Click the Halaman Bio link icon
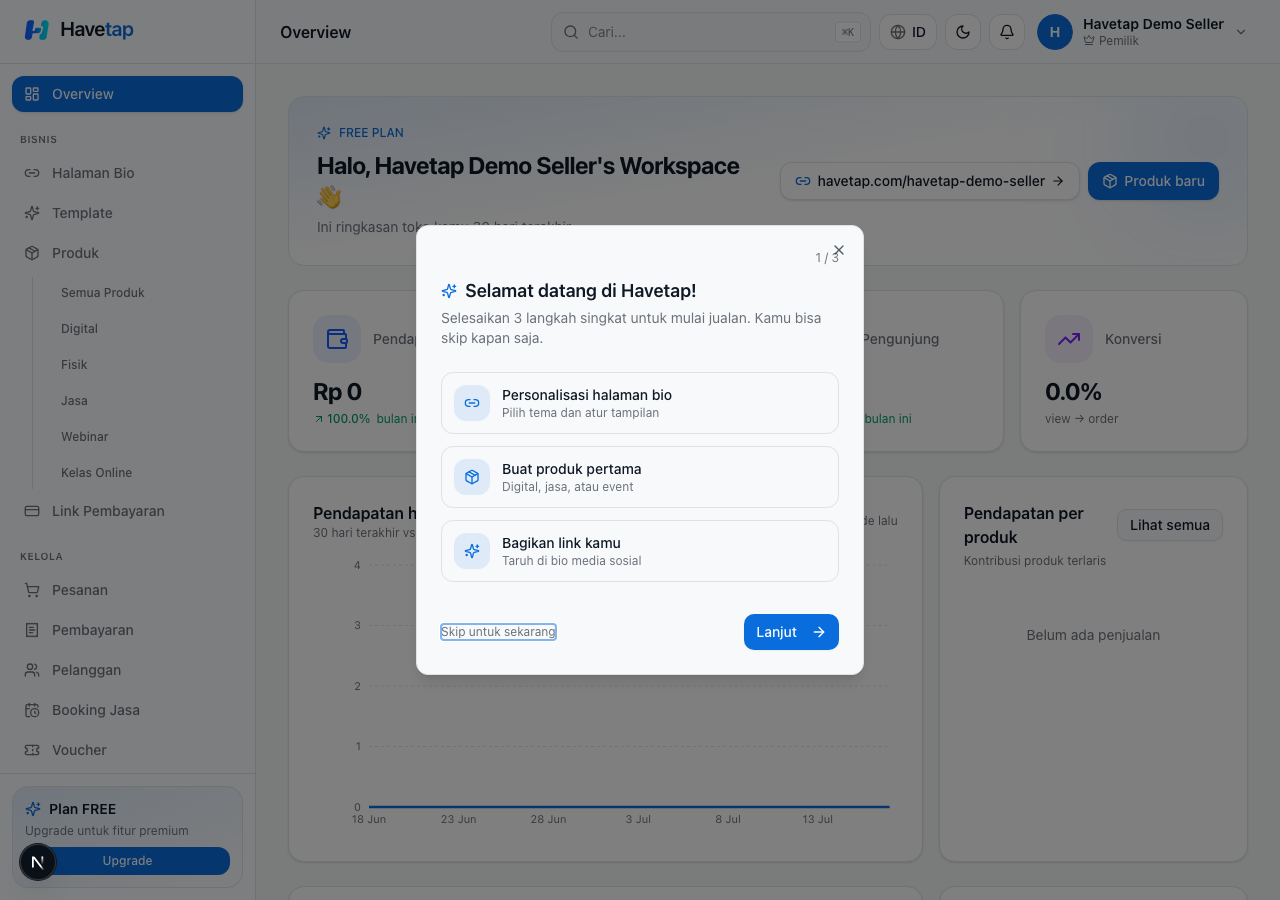The width and height of the screenshot is (1280, 900). pyautogui.click(x=32, y=173)
